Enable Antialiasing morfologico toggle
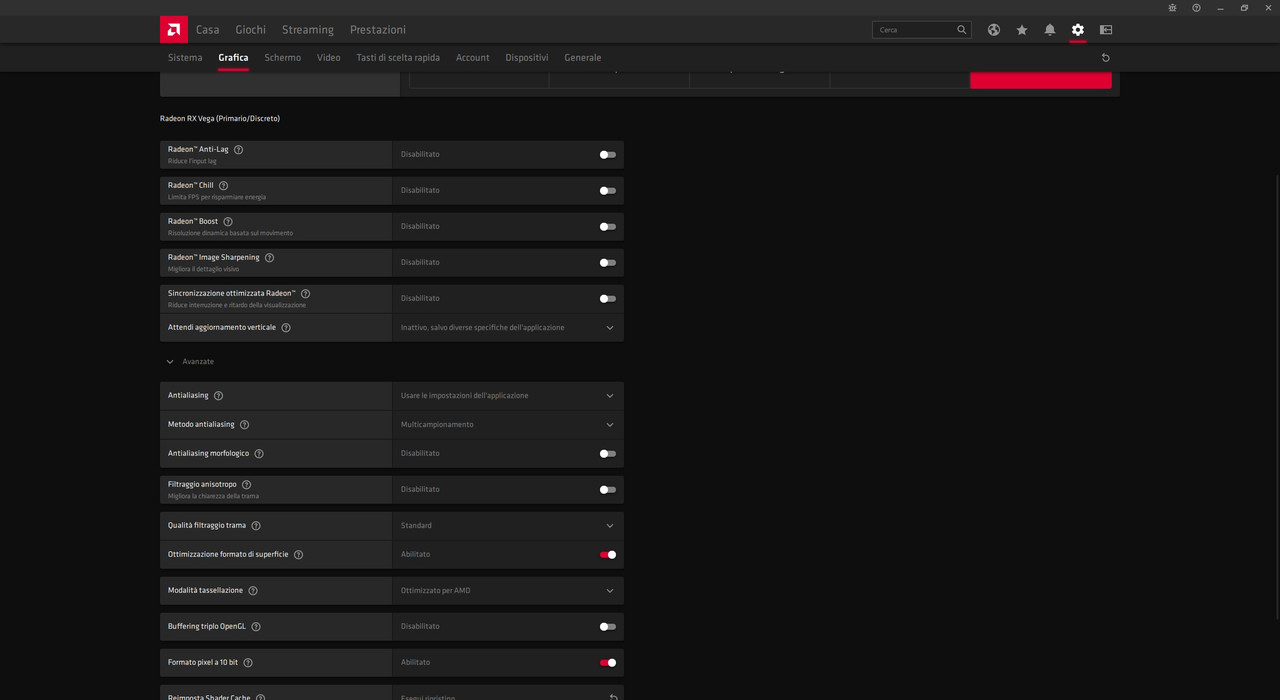 pos(608,454)
